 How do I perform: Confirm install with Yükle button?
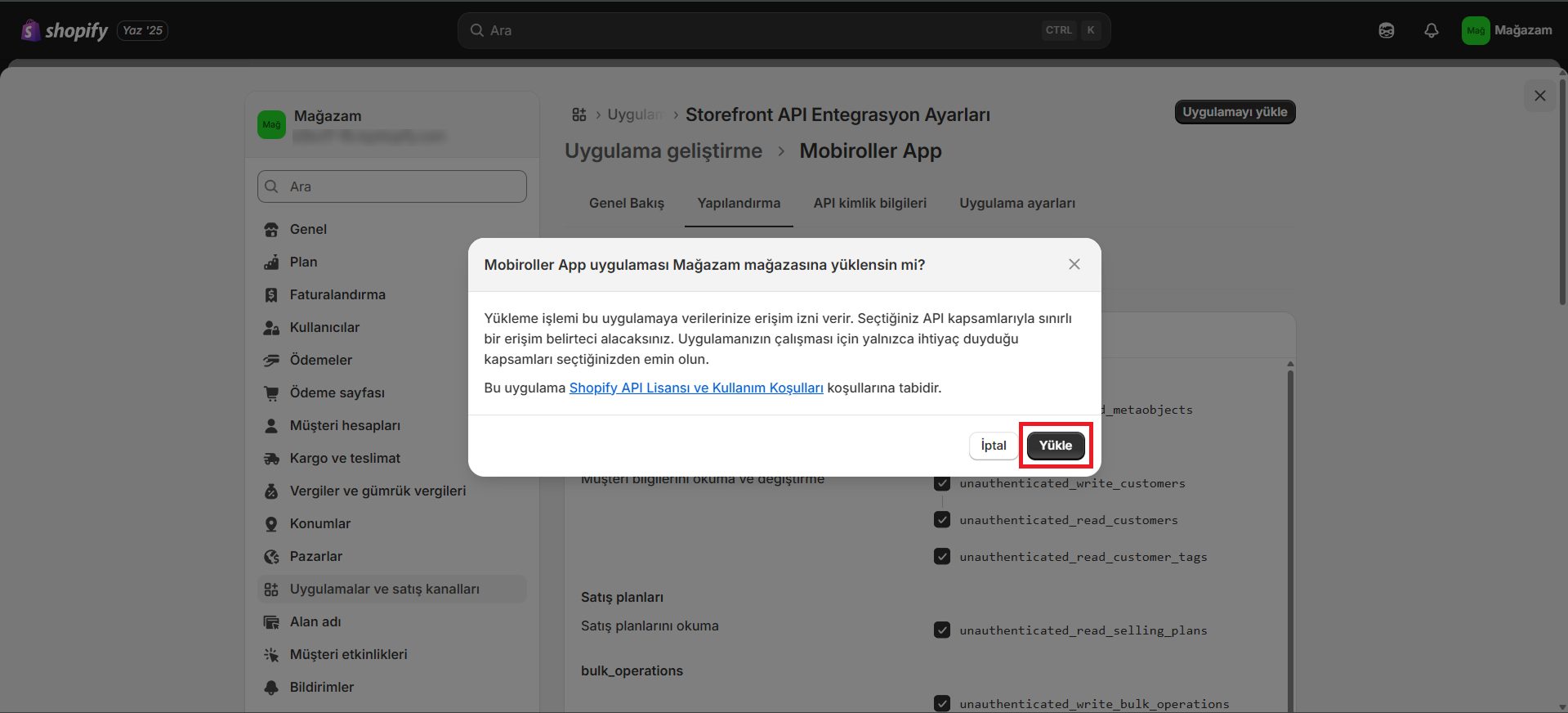(x=1056, y=446)
